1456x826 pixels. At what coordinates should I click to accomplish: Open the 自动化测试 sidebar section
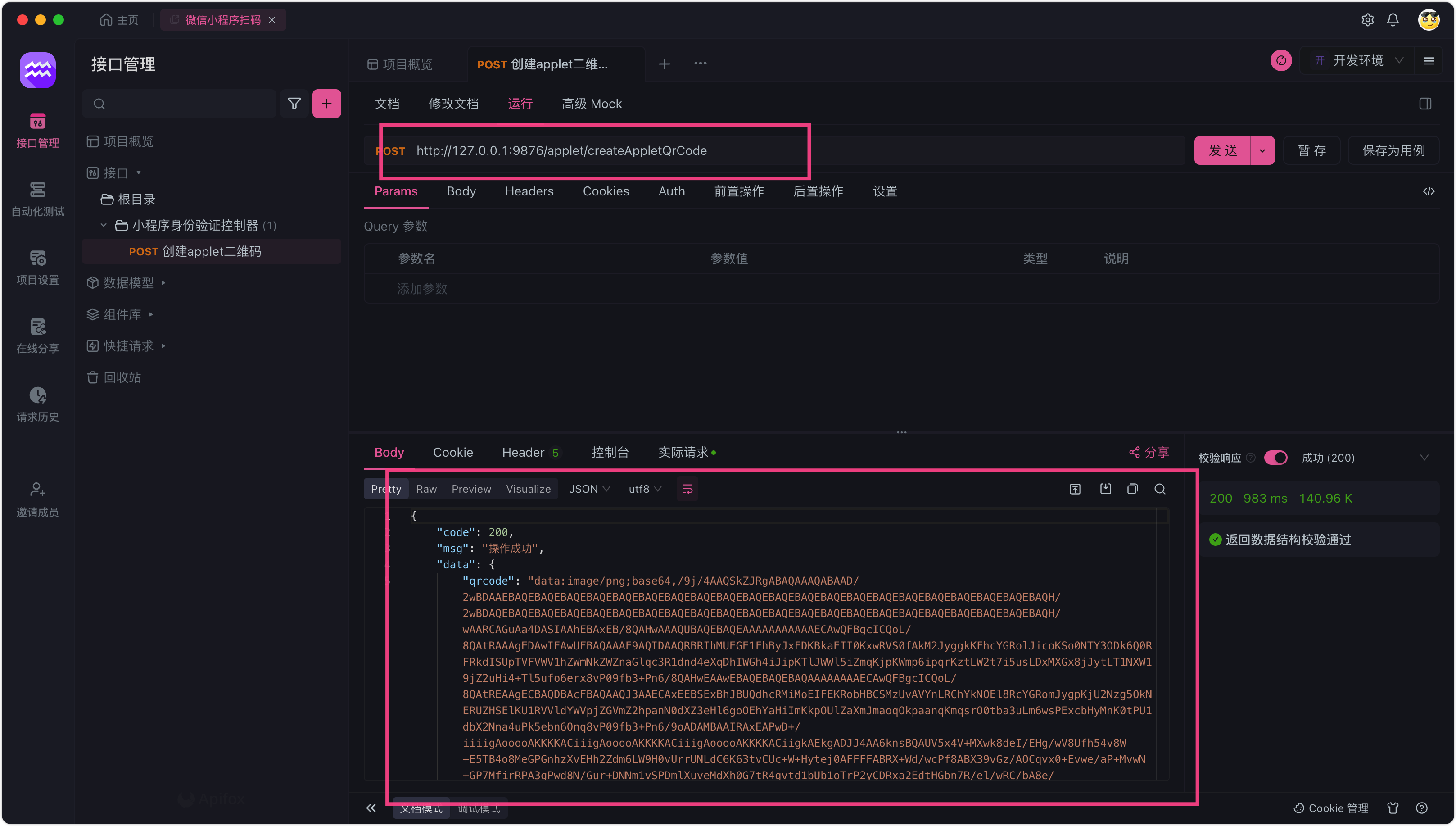tap(37, 199)
